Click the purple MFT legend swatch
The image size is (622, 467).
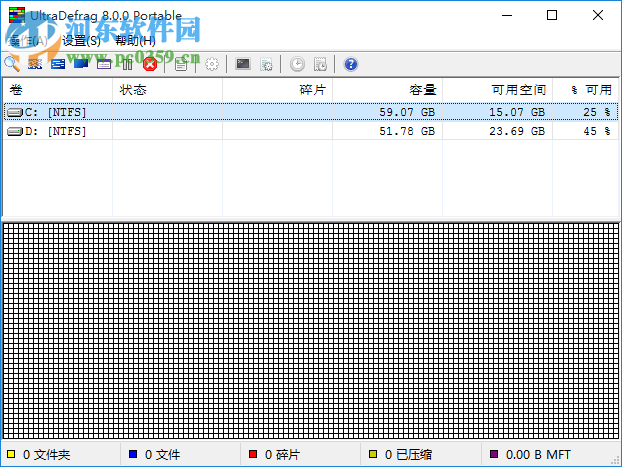click(x=494, y=454)
